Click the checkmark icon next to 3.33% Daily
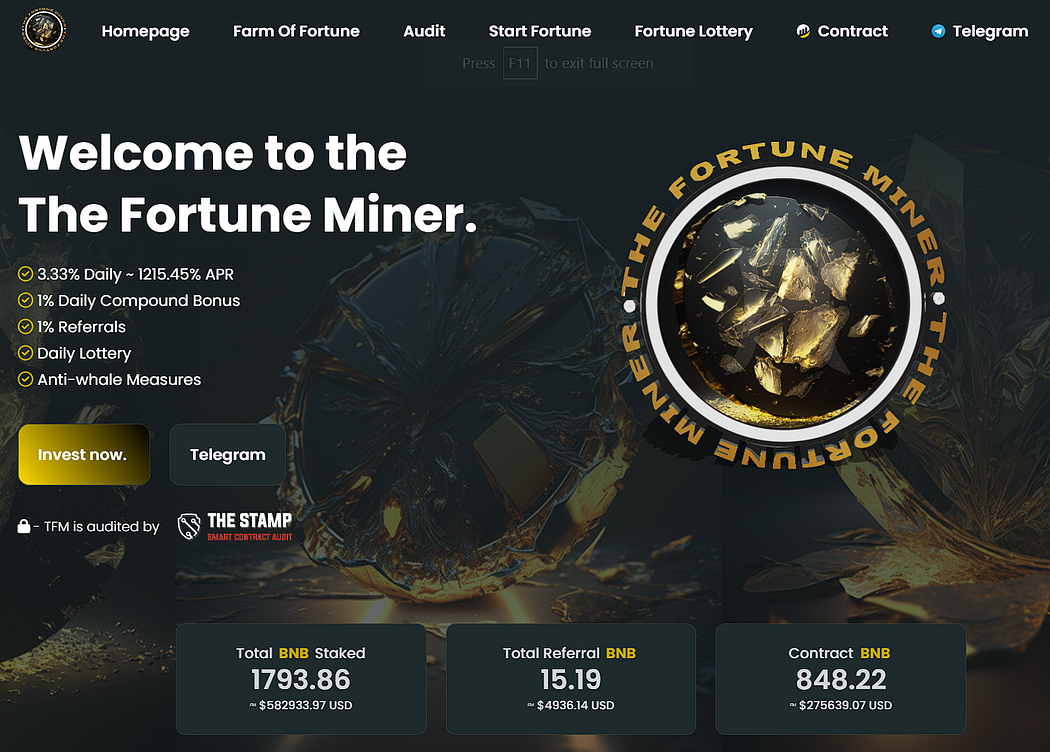 tap(25, 274)
